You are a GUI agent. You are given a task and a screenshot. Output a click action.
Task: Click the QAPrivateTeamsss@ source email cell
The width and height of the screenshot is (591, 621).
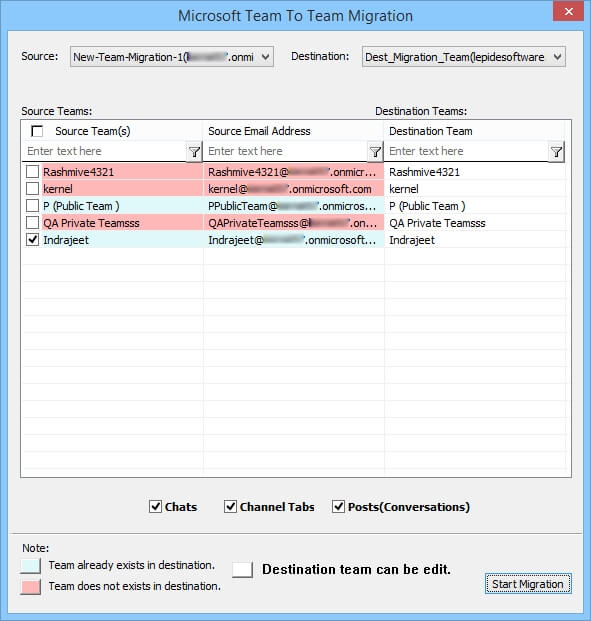(x=294, y=223)
